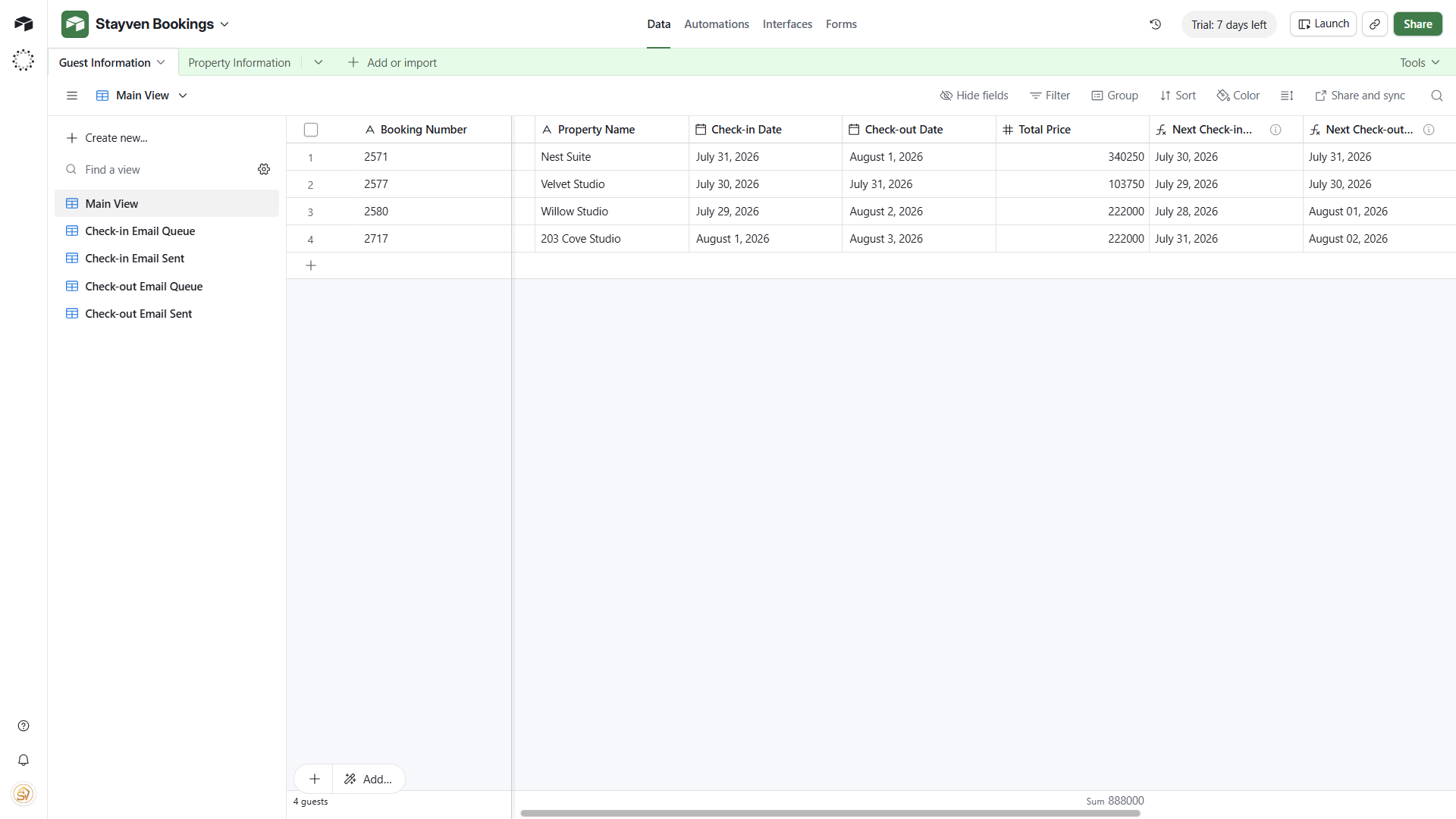Switch to the Interfaces tab
This screenshot has height=819, width=1456.
[787, 24]
